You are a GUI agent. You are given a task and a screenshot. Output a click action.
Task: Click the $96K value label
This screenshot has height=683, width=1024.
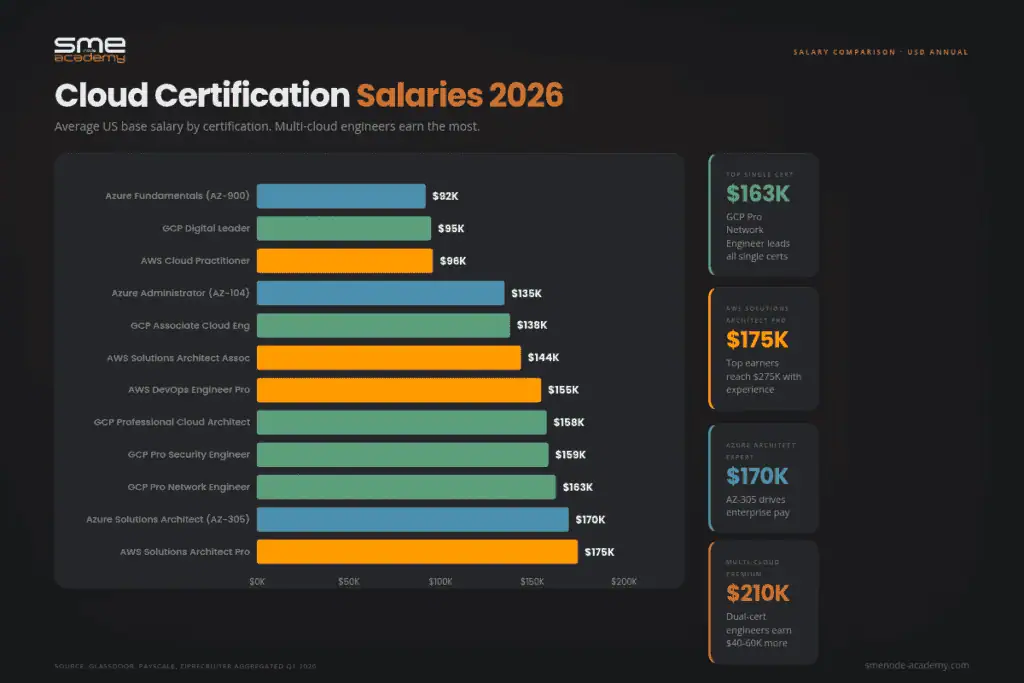tap(453, 261)
